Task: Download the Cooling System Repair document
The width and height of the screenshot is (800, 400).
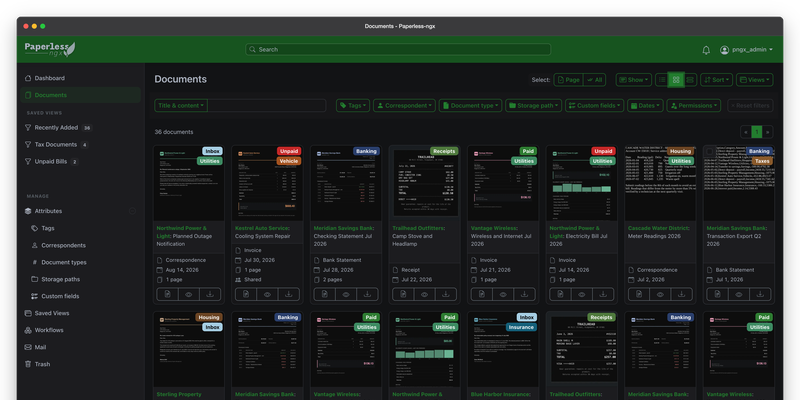Action: pos(289,294)
